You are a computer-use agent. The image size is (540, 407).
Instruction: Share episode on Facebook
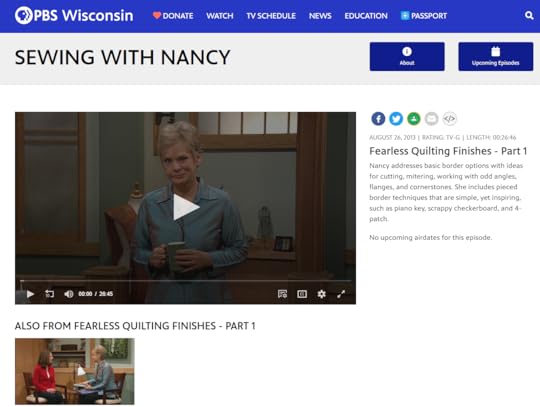click(378, 119)
